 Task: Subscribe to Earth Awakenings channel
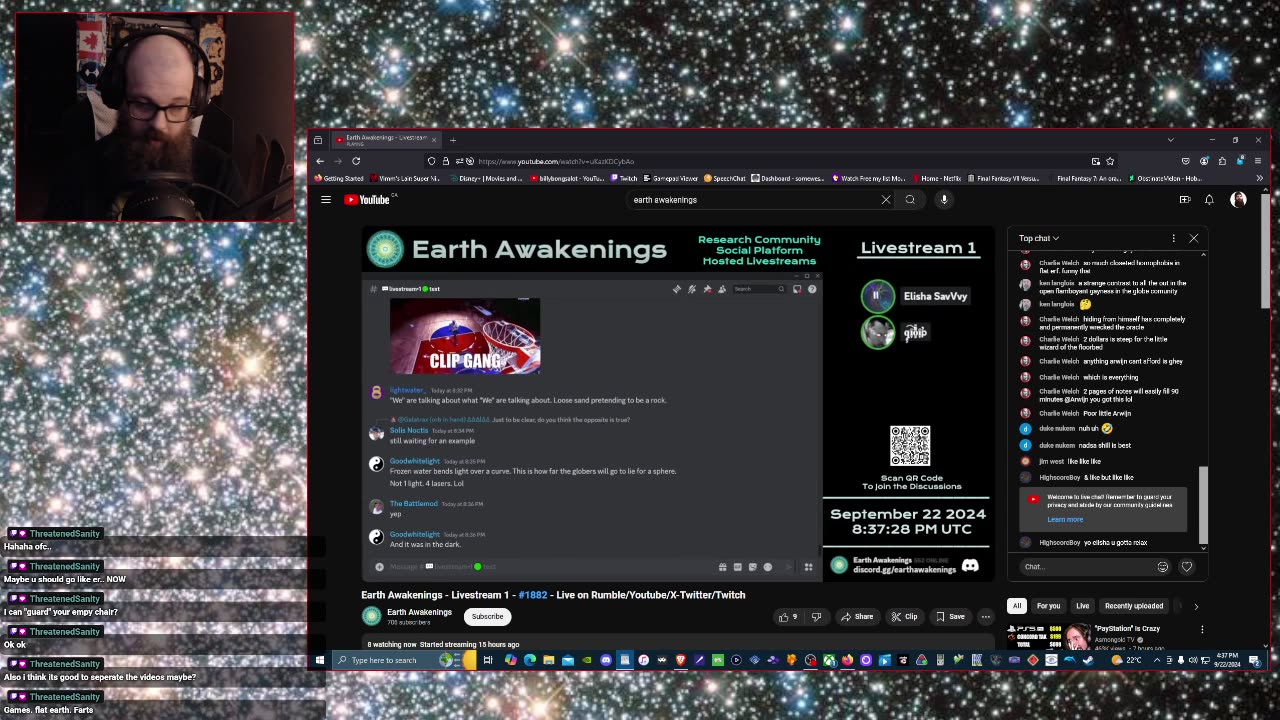click(x=488, y=616)
